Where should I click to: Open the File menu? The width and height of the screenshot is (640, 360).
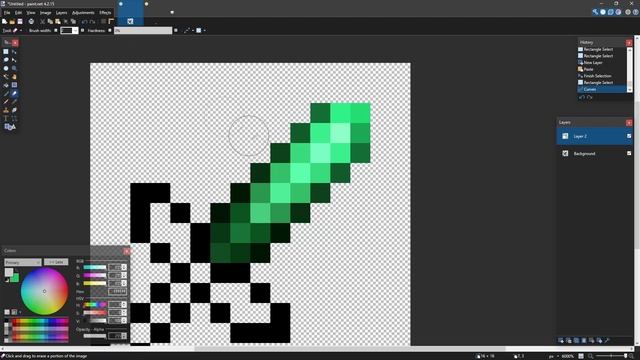click(7, 13)
